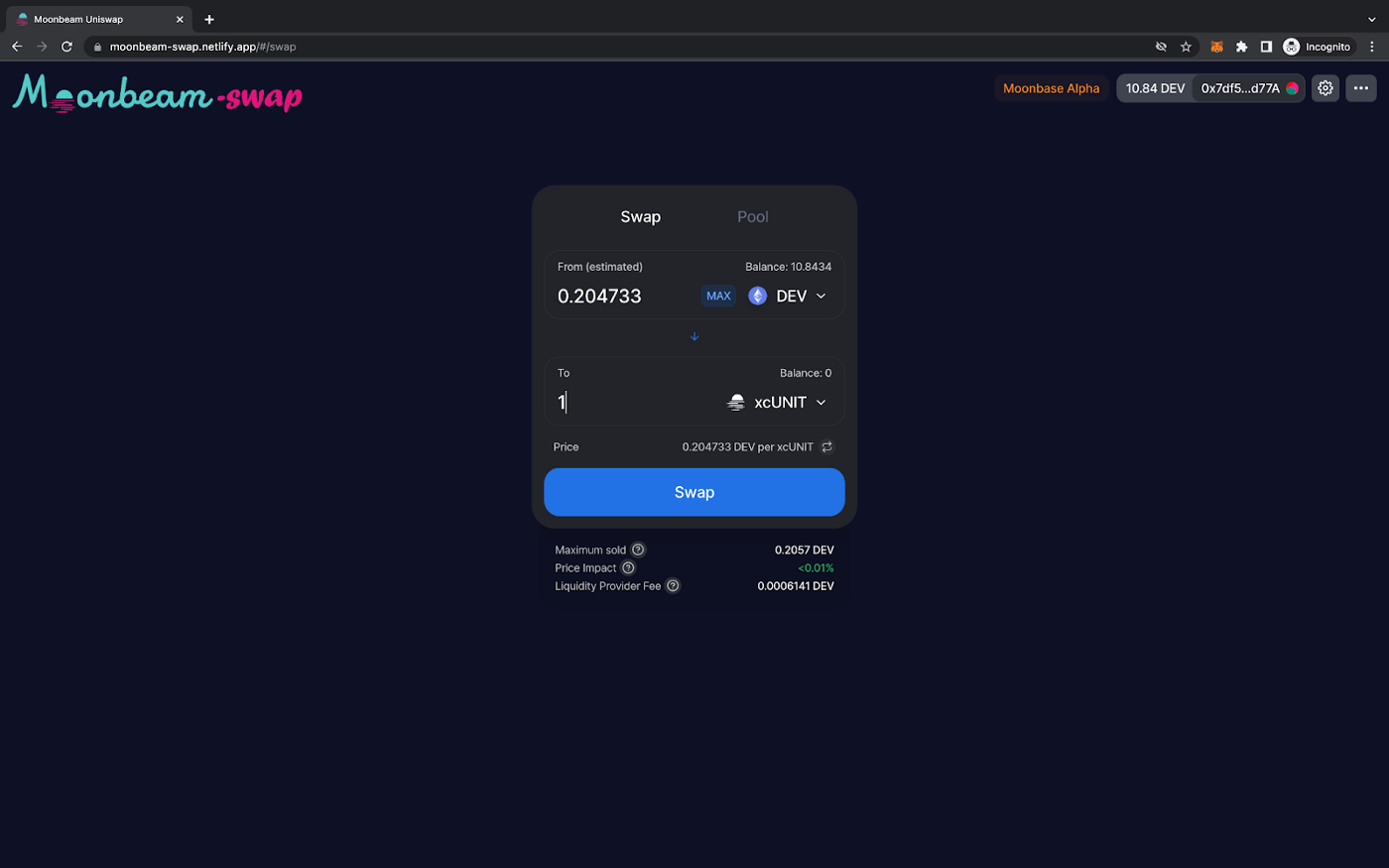Show Maximum sold help tooltip icon
This screenshot has height=868, width=1389.
point(638,550)
